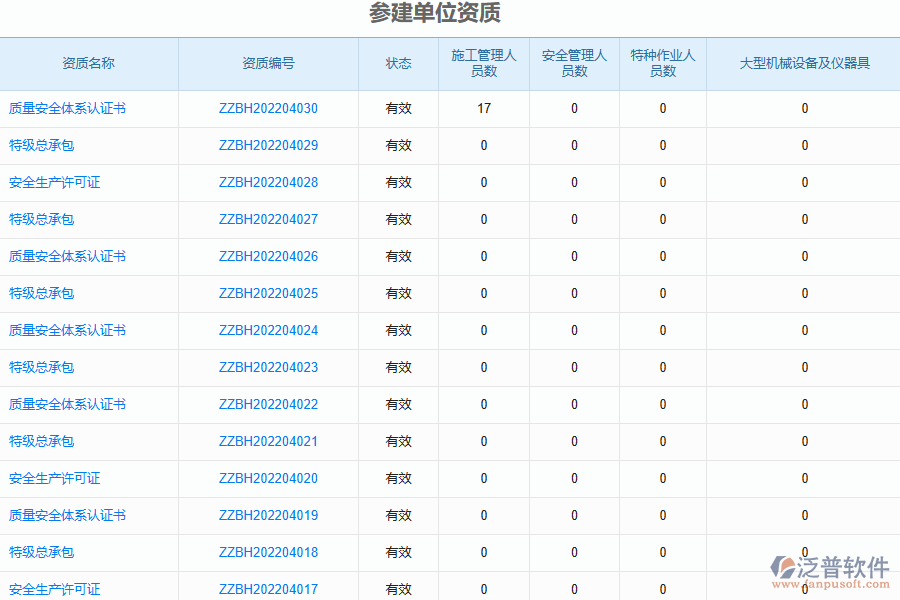Select the ZZBH202204019 number link

point(268,516)
